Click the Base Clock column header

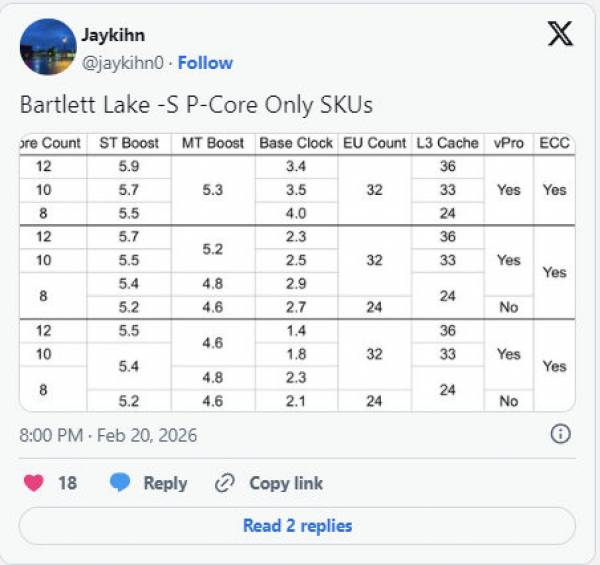tap(296, 143)
